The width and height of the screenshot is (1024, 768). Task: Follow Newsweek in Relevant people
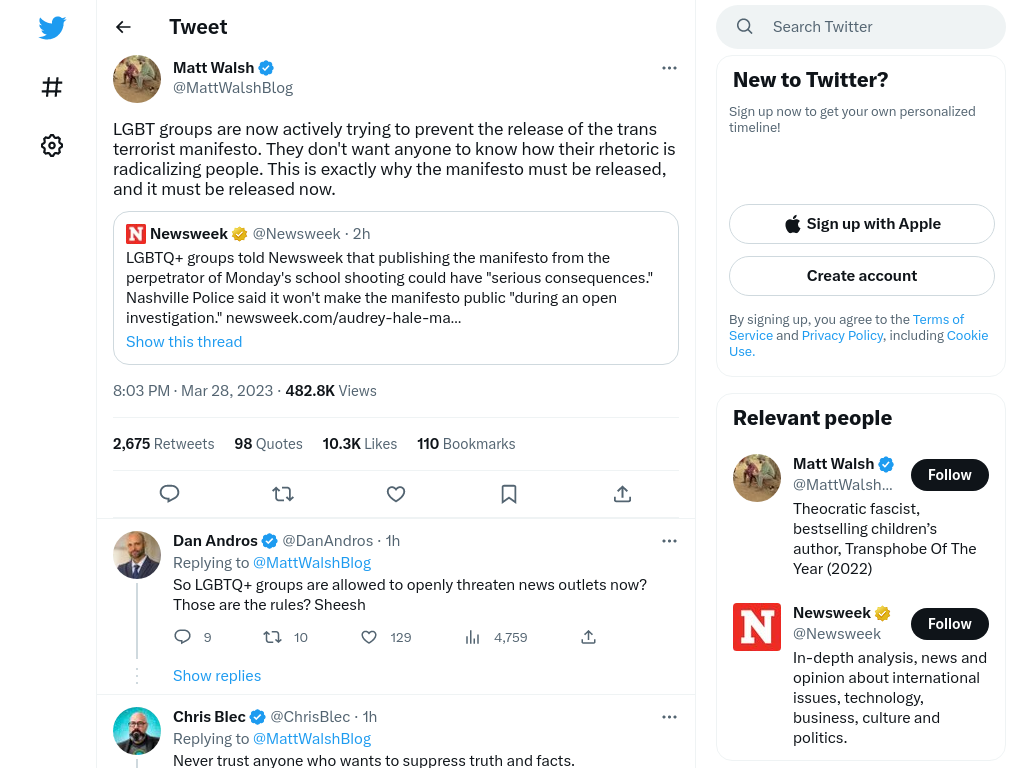[x=950, y=624]
